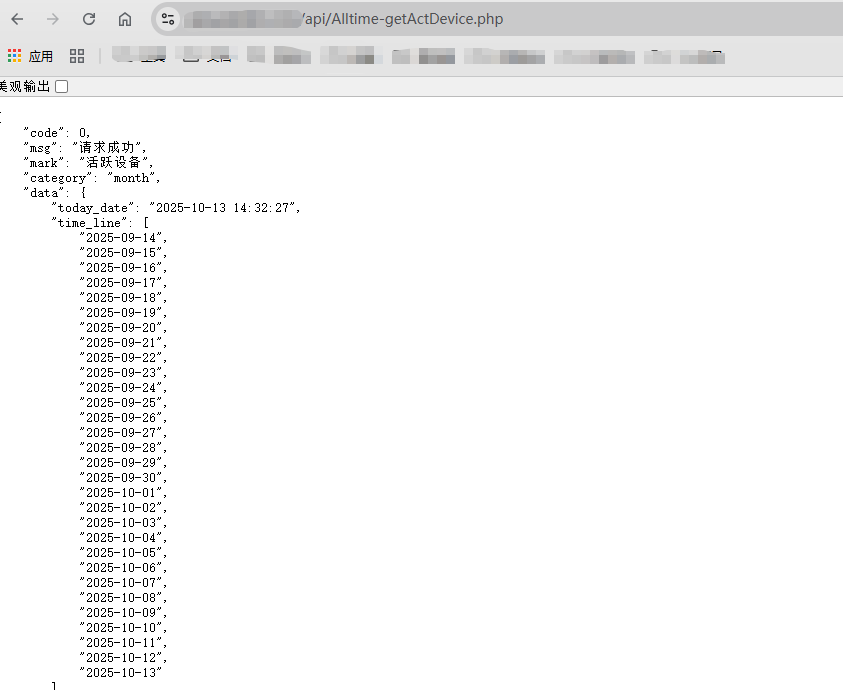Image resolution: width=843 pixels, height=690 pixels.
Task: Open the browser home page
Action: [x=125, y=19]
